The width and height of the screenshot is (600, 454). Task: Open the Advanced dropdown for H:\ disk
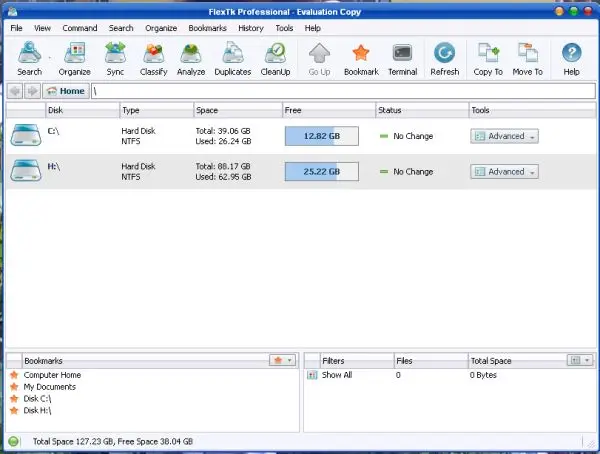pos(504,172)
